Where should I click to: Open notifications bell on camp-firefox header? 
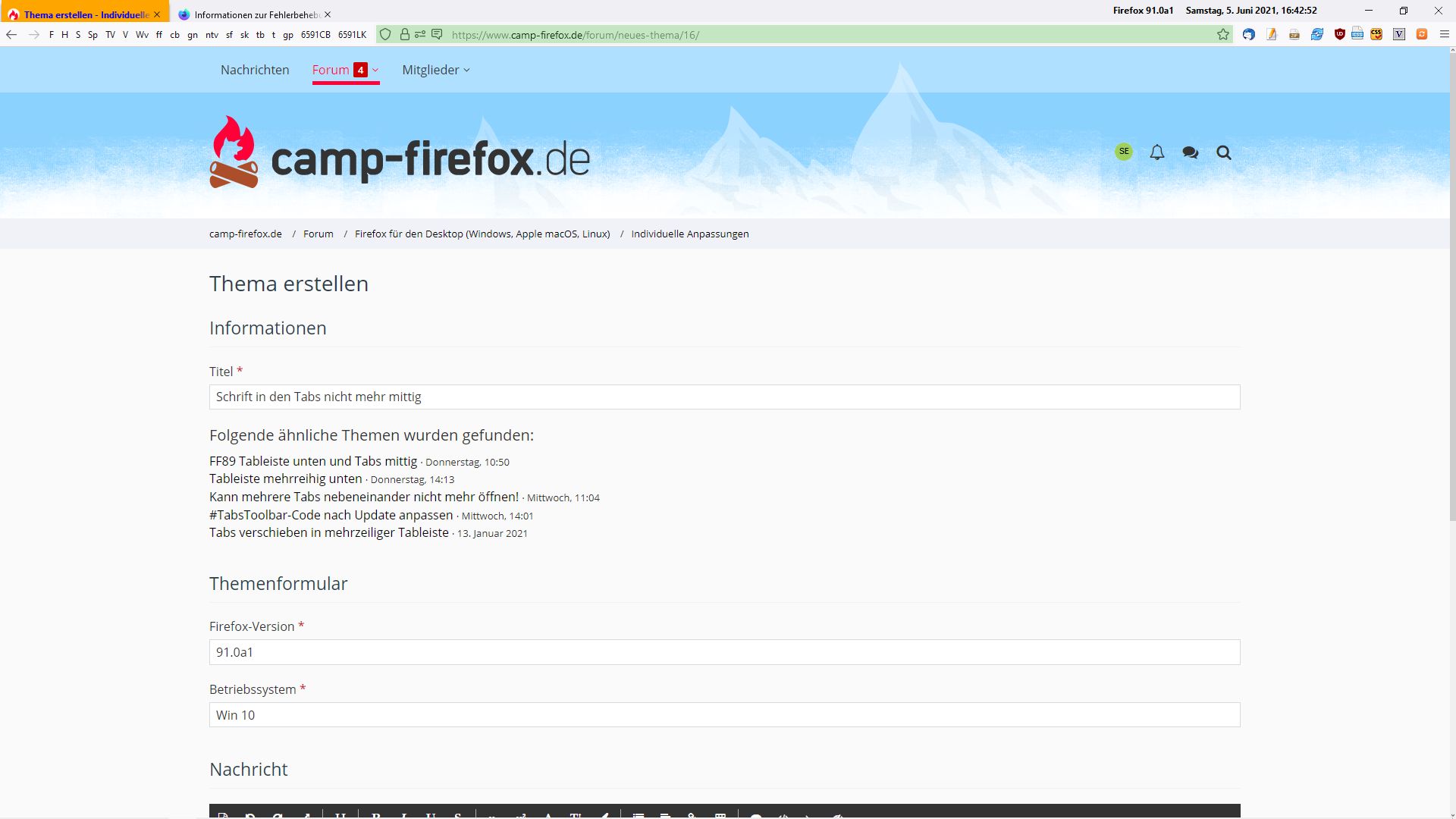click(x=1156, y=152)
